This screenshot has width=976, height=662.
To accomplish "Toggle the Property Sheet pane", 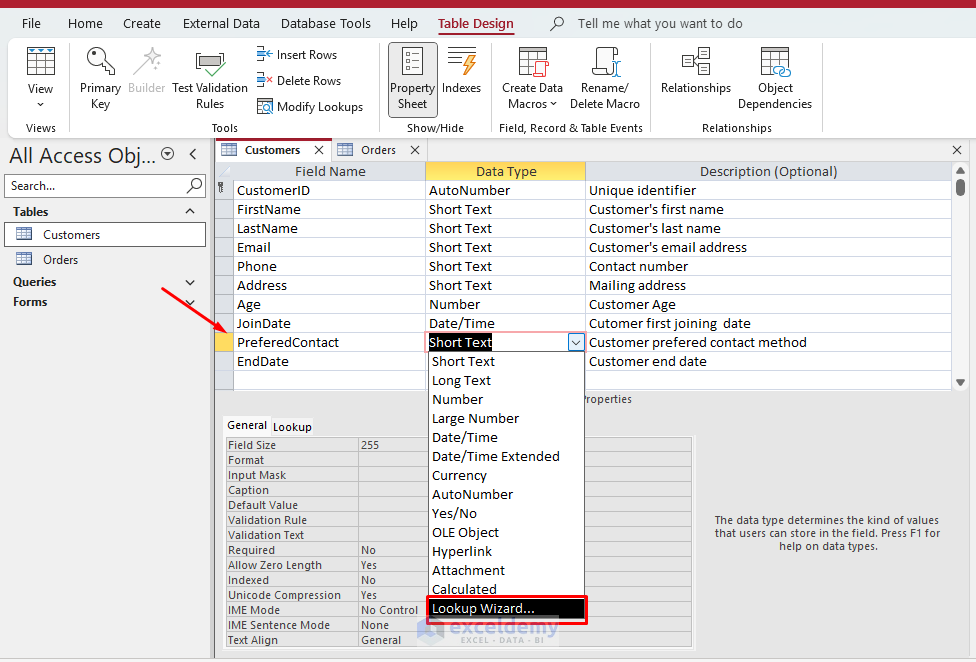I will [413, 80].
